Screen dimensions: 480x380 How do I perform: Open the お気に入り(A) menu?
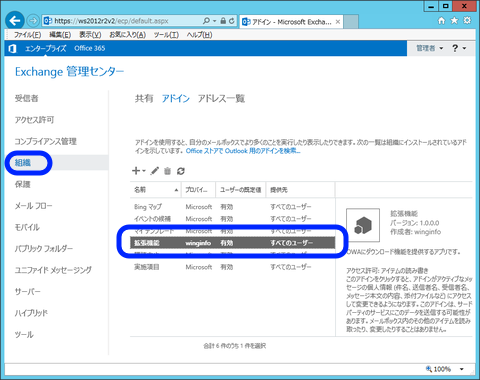tap(127, 35)
